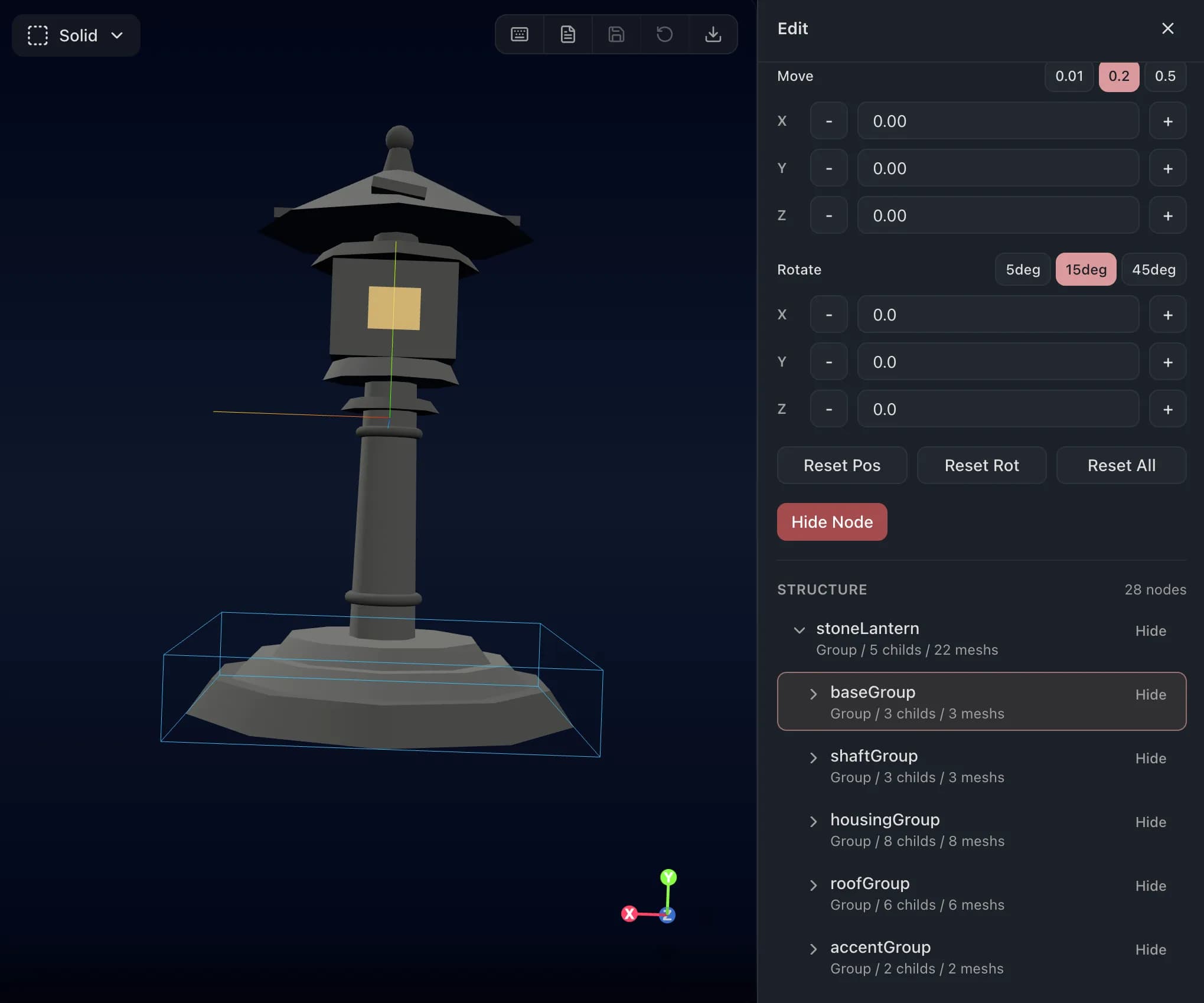This screenshot has height=1003, width=1204.
Task: Click Reset All to clear transforms
Action: coord(1121,465)
